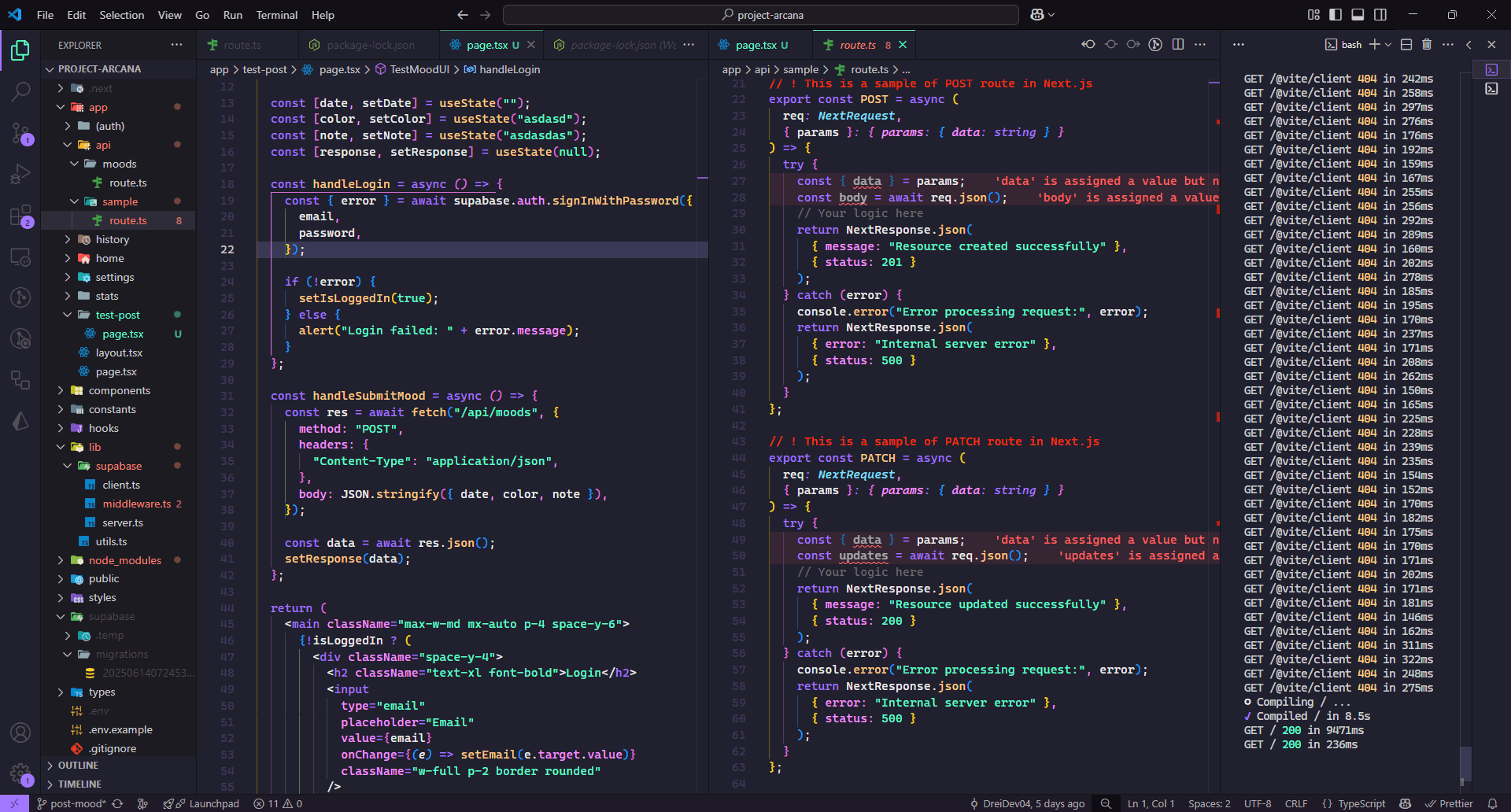Open new terminal profile dropdown arrow
Image resolution: width=1511 pixels, height=812 pixels.
tap(1387, 45)
